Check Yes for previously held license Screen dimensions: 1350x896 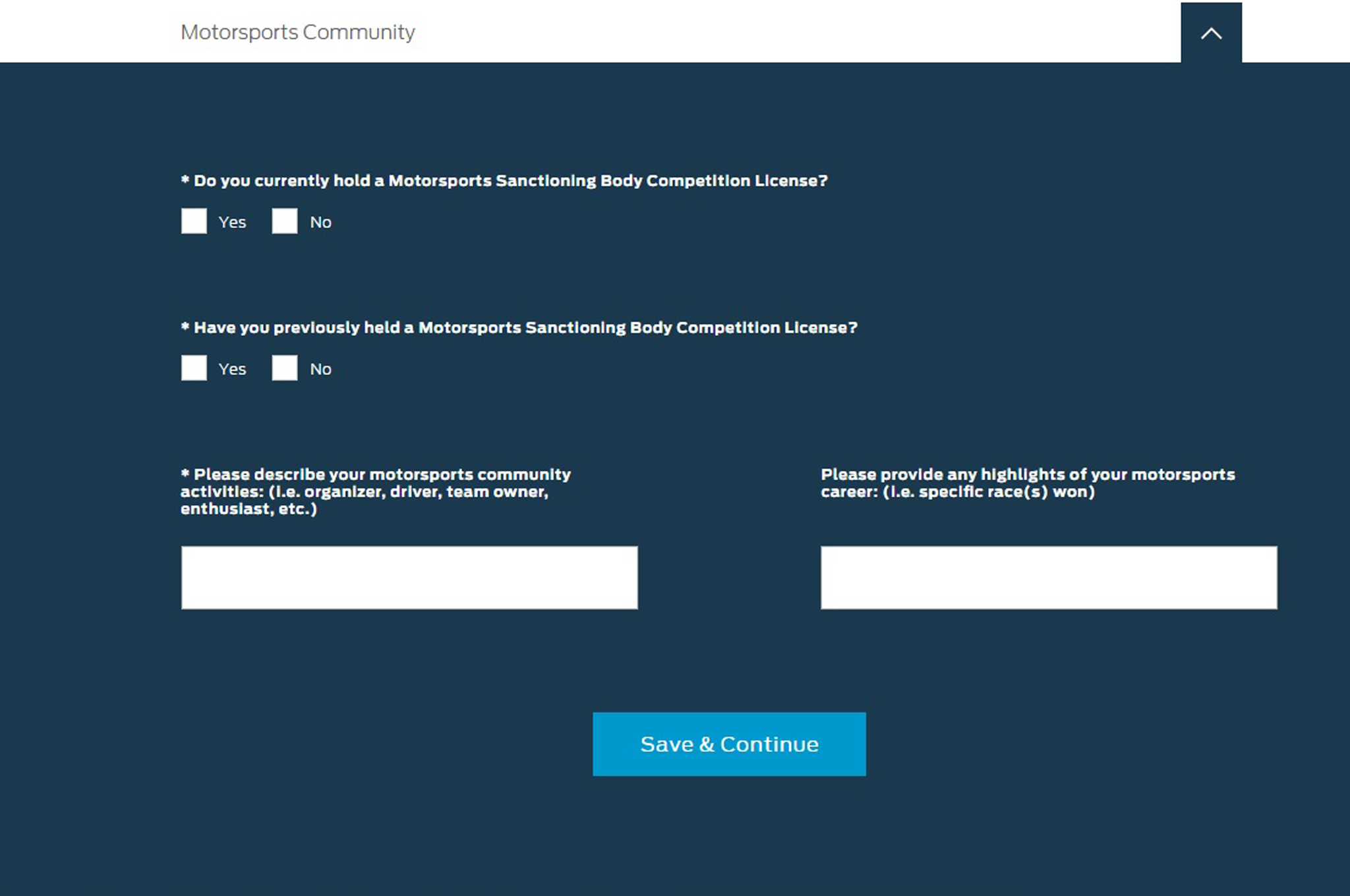194,368
